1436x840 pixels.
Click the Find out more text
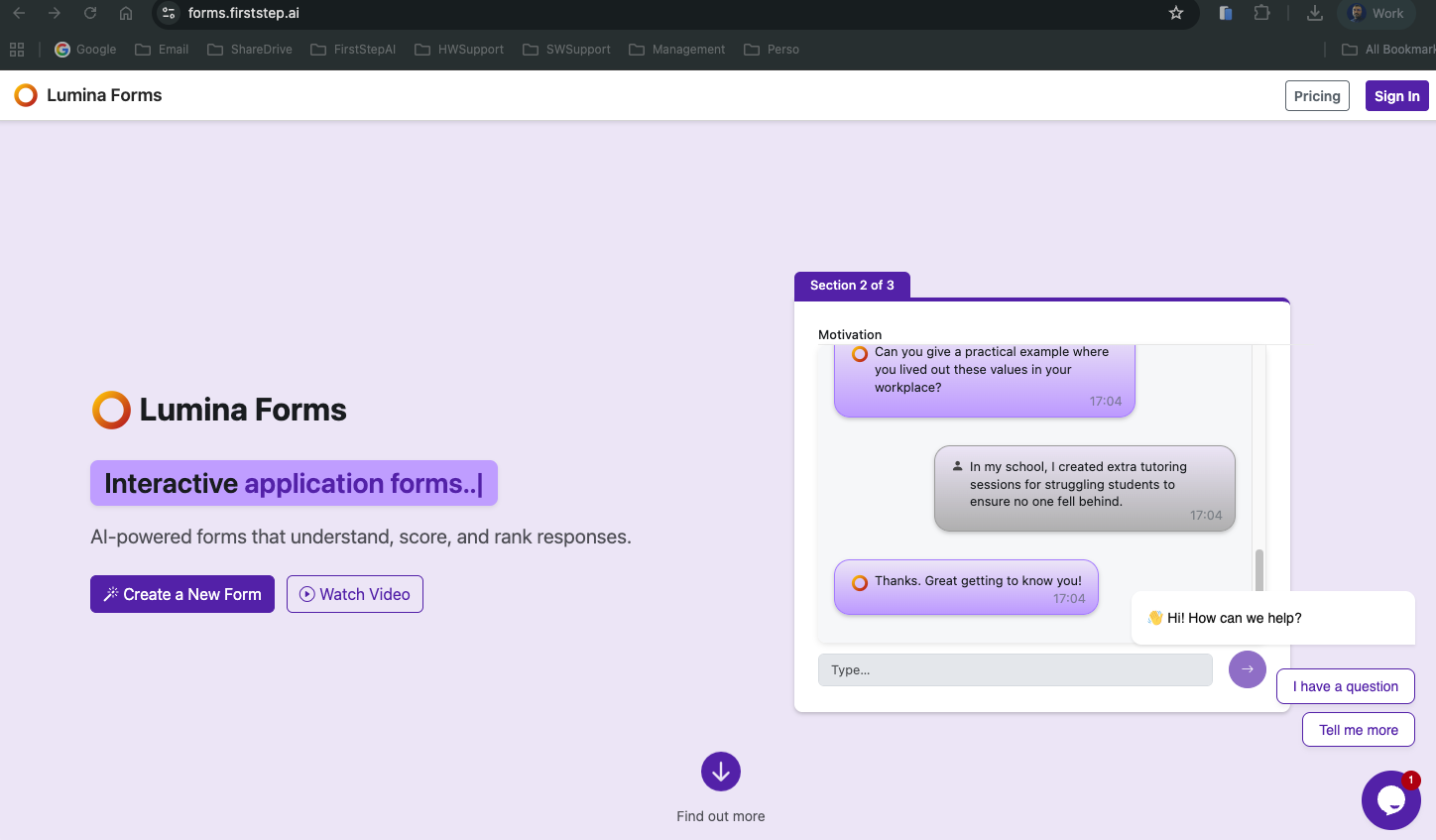[721, 816]
